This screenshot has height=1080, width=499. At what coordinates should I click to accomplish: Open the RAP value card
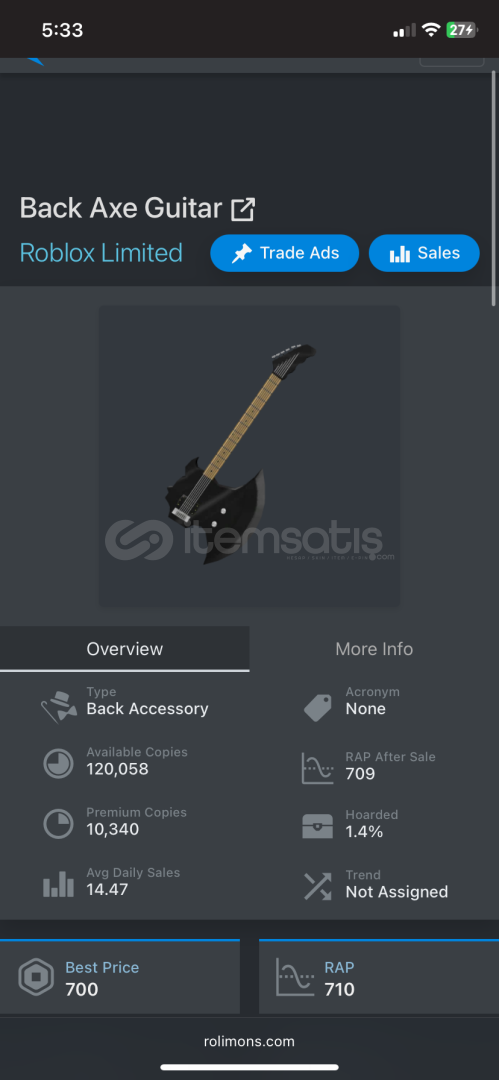pyautogui.click(x=379, y=977)
